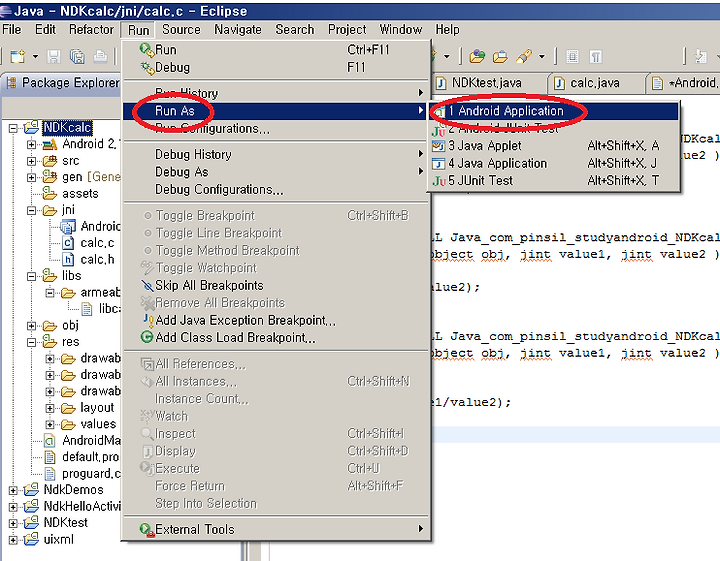Expand the obj folder node
The height and width of the screenshot is (561, 720).
[31, 326]
